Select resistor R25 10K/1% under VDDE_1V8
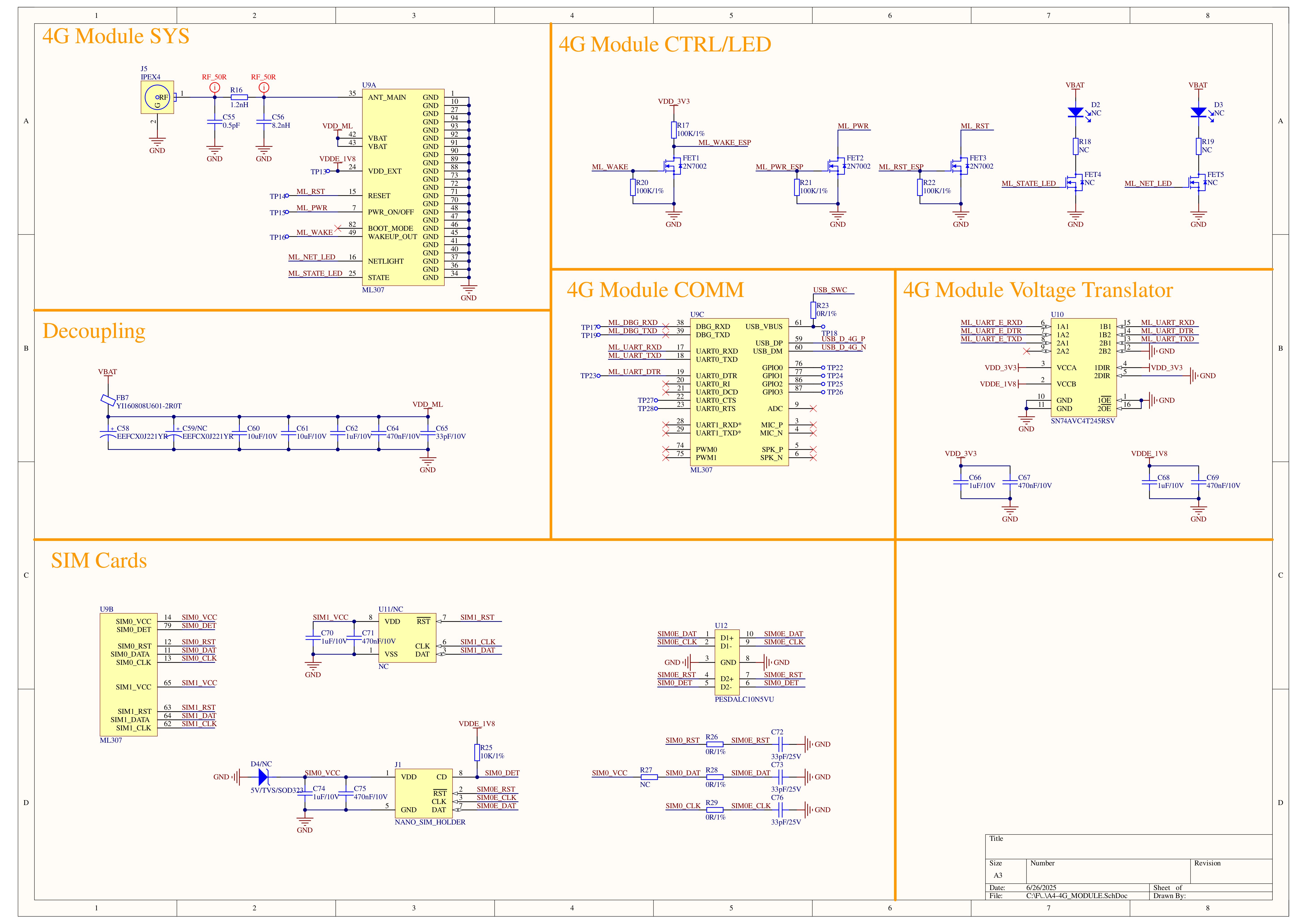This screenshot has height=924, width=1308. click(x=477, y=752)
